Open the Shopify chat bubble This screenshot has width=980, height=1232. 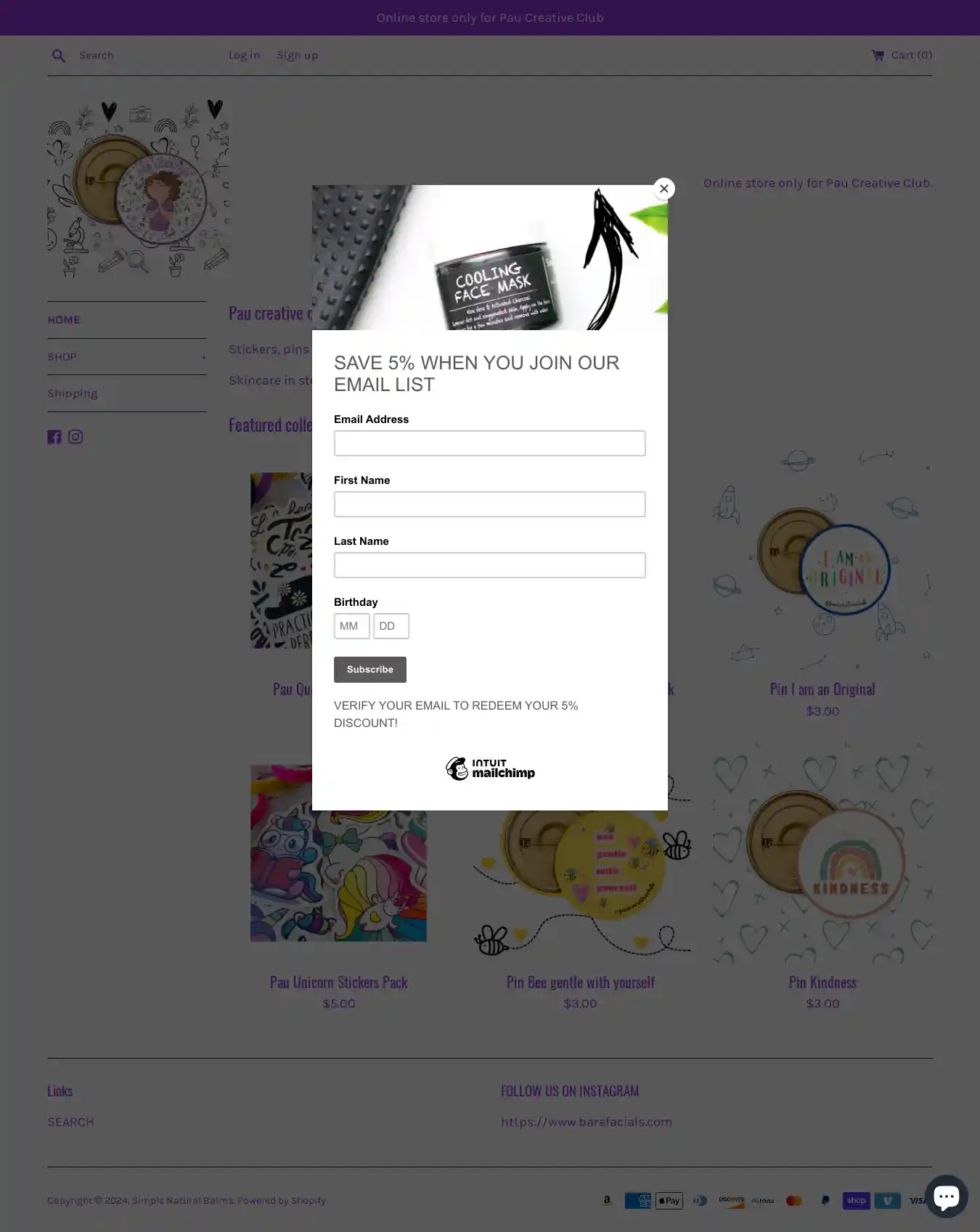coord(946,1196)
